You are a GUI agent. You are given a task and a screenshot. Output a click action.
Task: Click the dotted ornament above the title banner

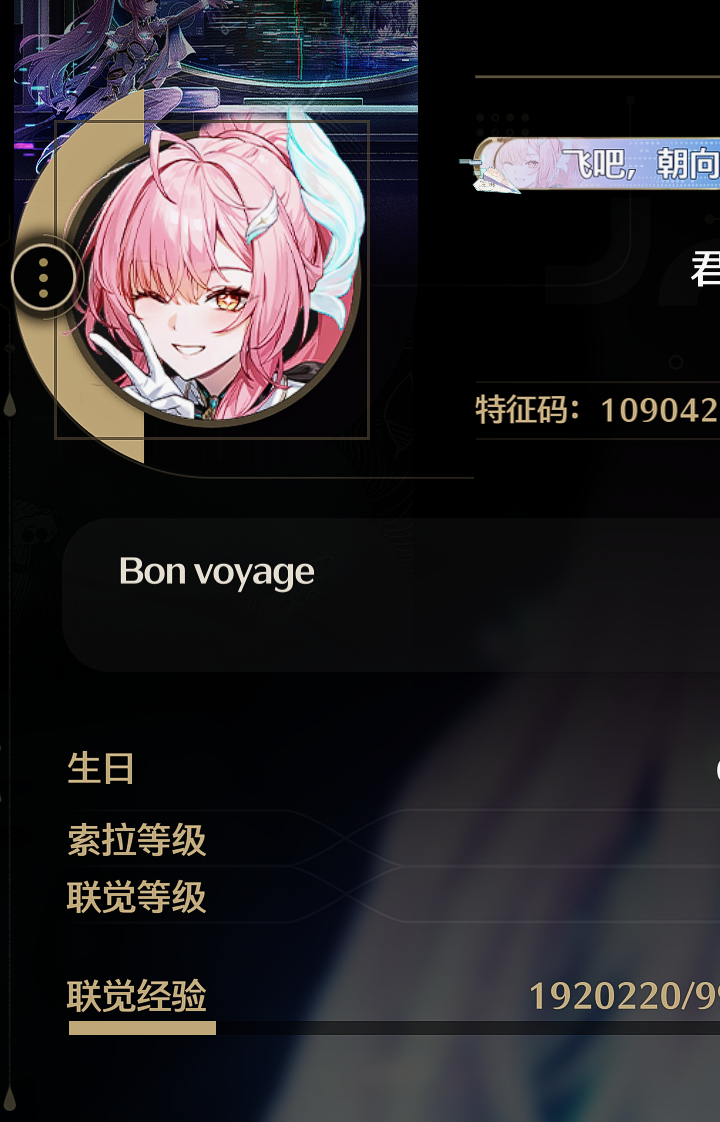(502, 123)
